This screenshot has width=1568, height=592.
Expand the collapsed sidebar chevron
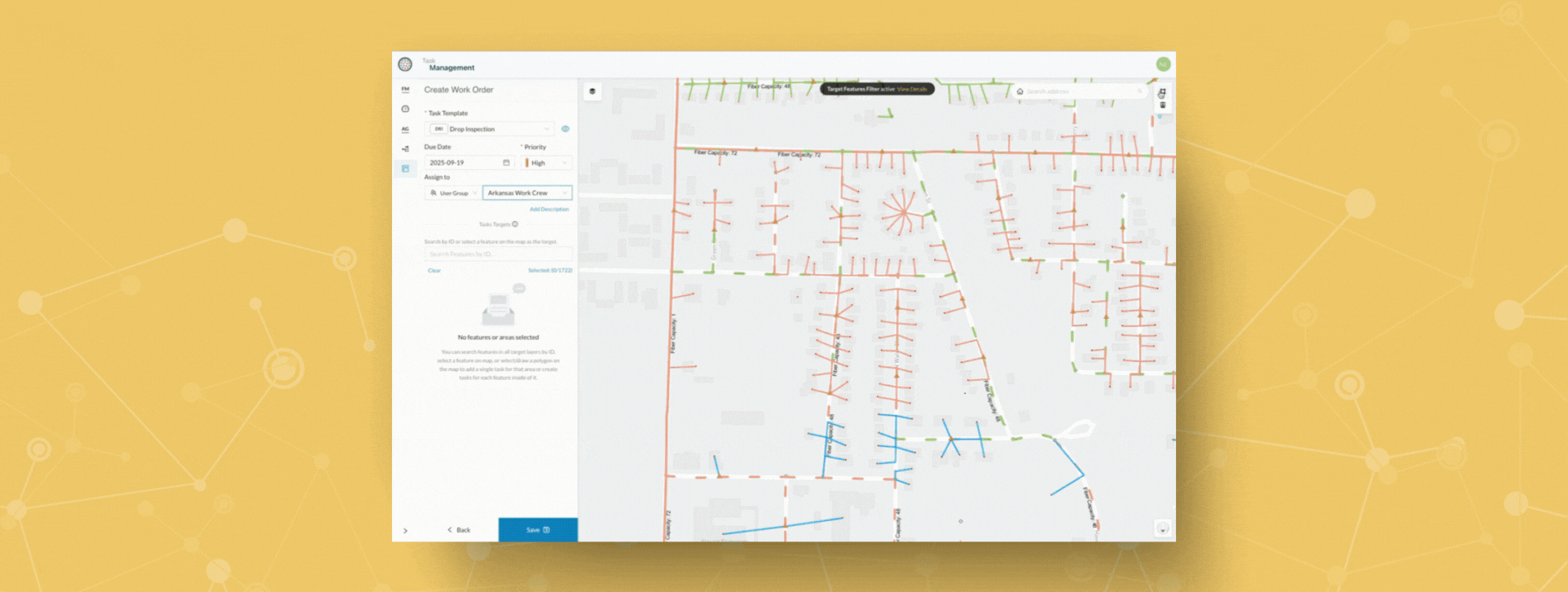click(x=405, y=530)
